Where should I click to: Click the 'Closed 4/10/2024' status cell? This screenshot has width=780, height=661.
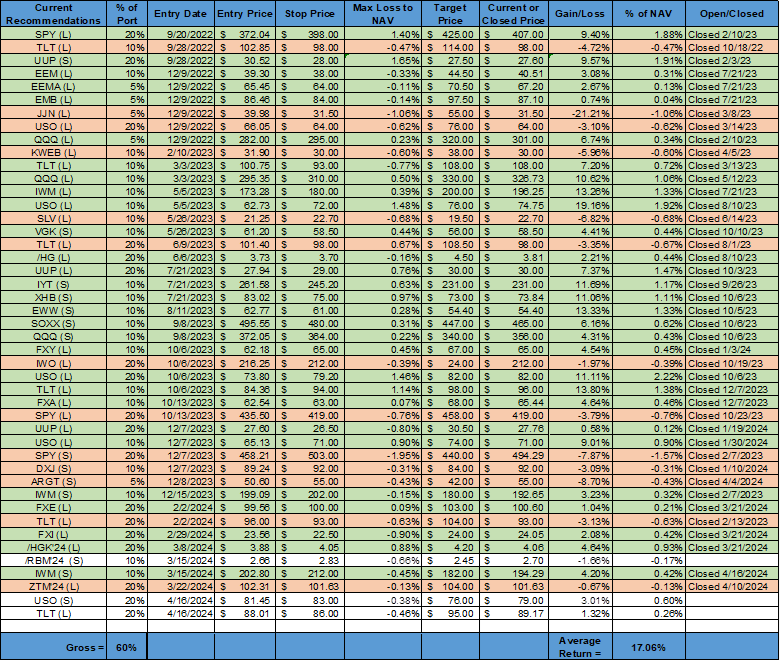(x=732, y=587)
